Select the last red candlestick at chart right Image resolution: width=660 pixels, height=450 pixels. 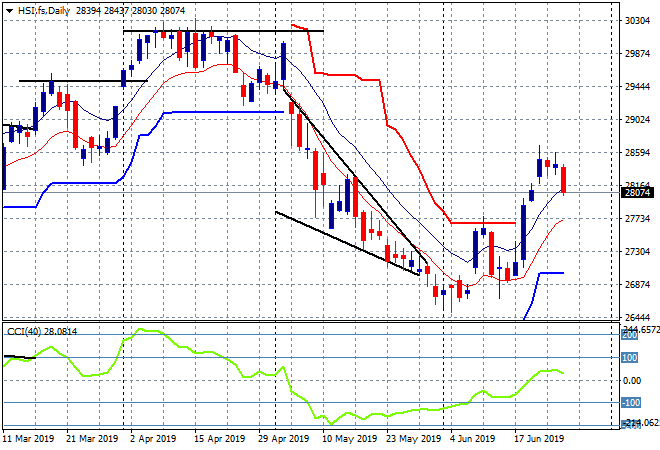click(x=563, y=180)
